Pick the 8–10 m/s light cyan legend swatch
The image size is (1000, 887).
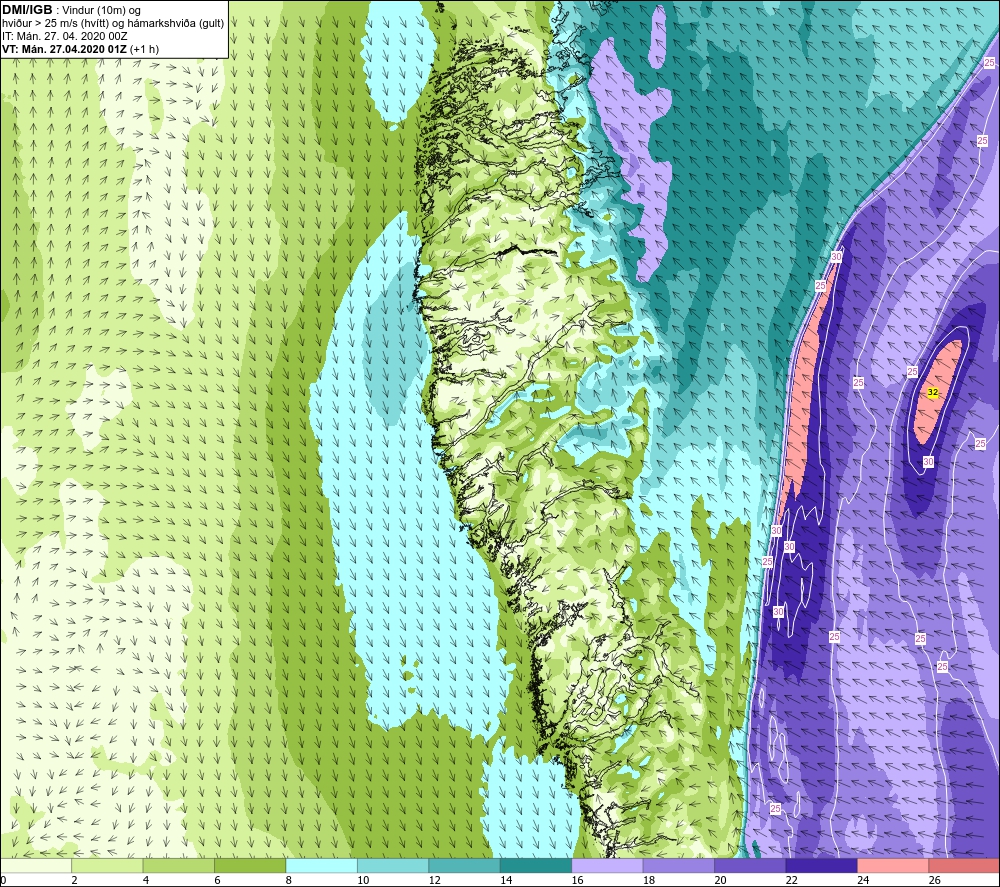pyautogui.click(x=321, y=865)
